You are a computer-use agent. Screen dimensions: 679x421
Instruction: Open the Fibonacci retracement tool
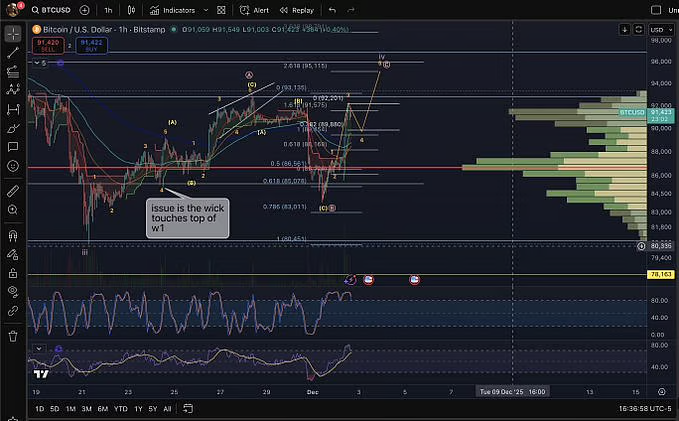pyautogui.click(x=12, y=71)
